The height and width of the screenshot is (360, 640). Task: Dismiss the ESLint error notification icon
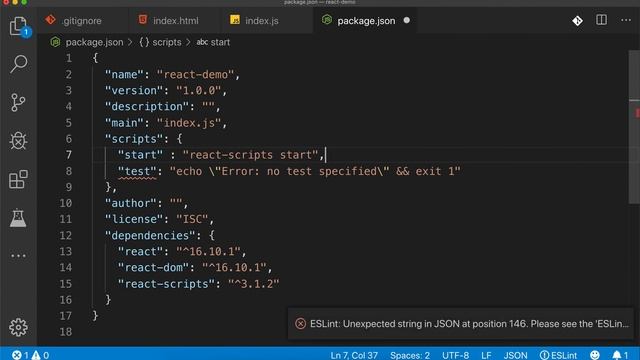point(300,324)
